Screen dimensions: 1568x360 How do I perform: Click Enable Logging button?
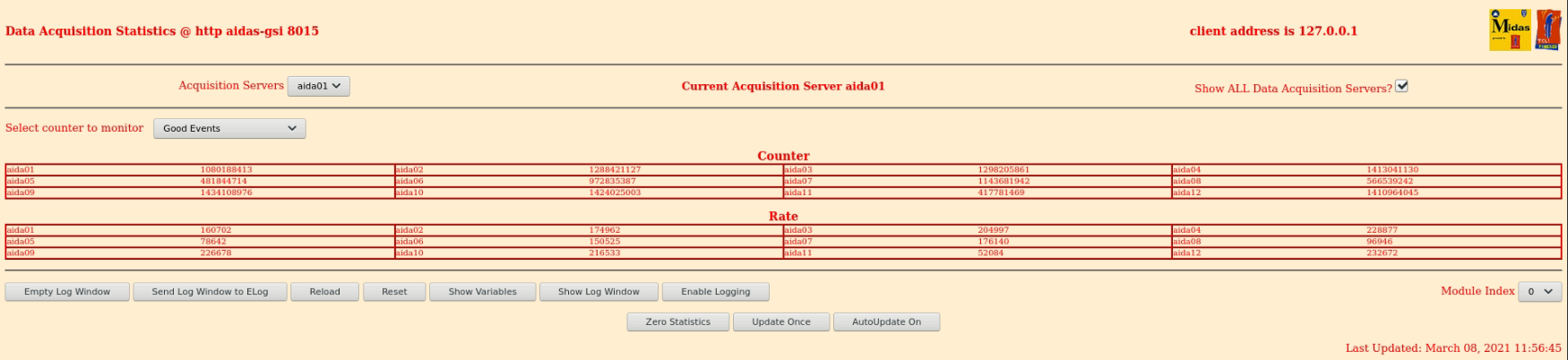(x=715, y=291)
